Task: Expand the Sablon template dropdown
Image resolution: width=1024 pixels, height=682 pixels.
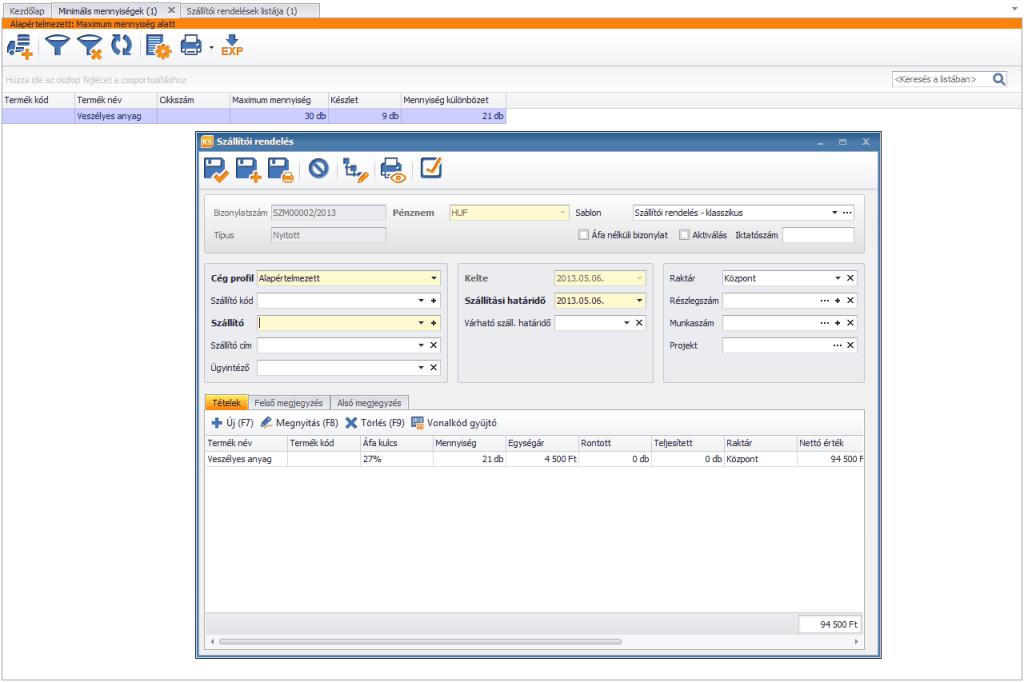Action: coord(834,213)
